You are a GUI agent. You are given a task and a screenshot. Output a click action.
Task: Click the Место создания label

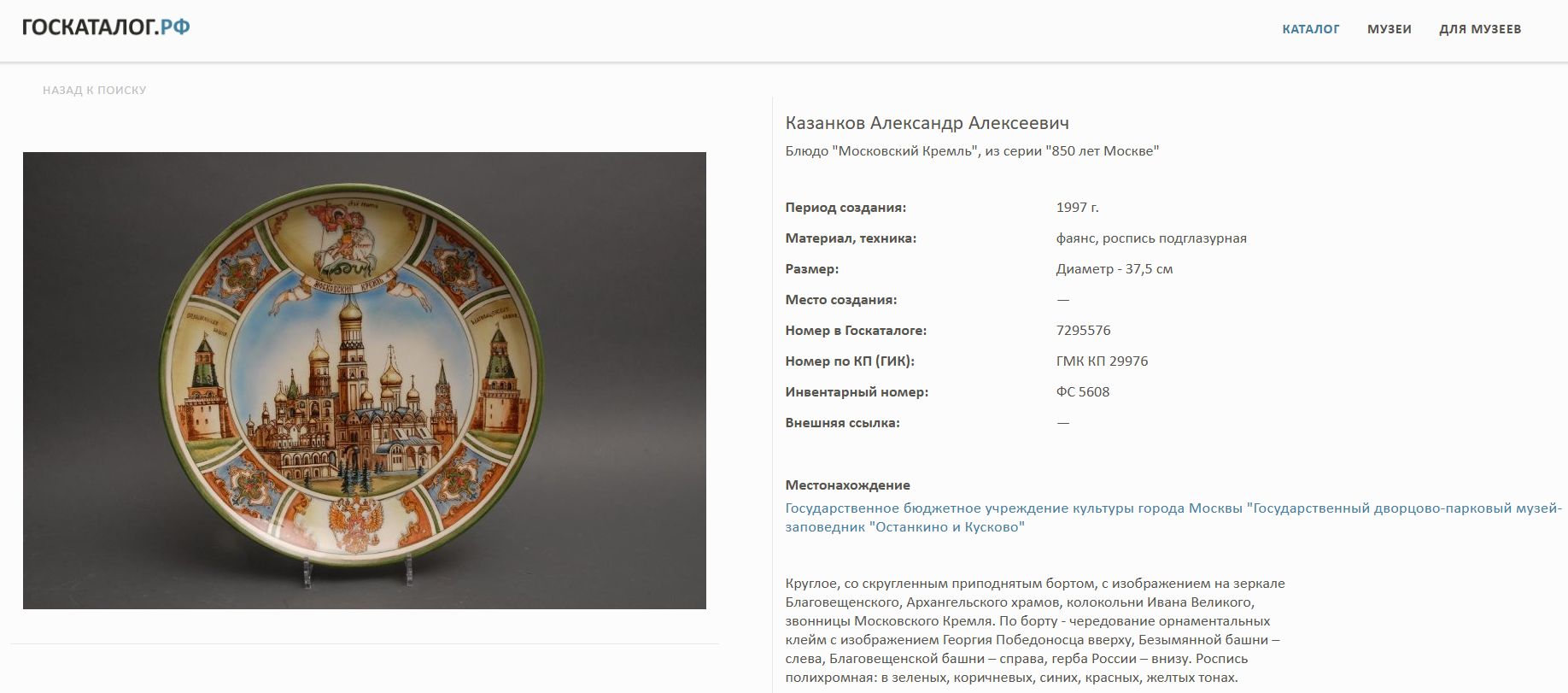(840, 300)
